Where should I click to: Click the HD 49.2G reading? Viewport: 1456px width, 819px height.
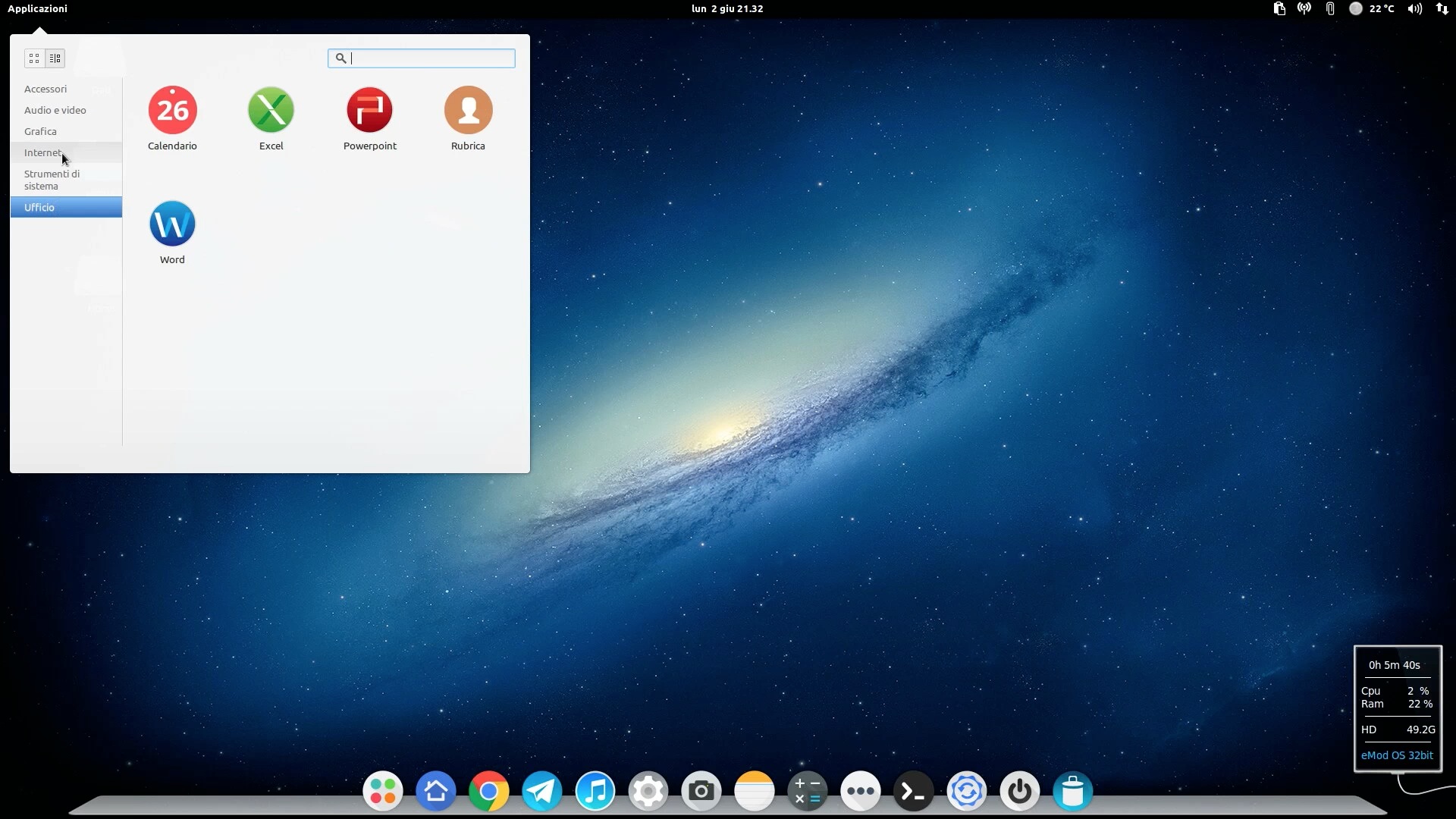coord(1398,730)
